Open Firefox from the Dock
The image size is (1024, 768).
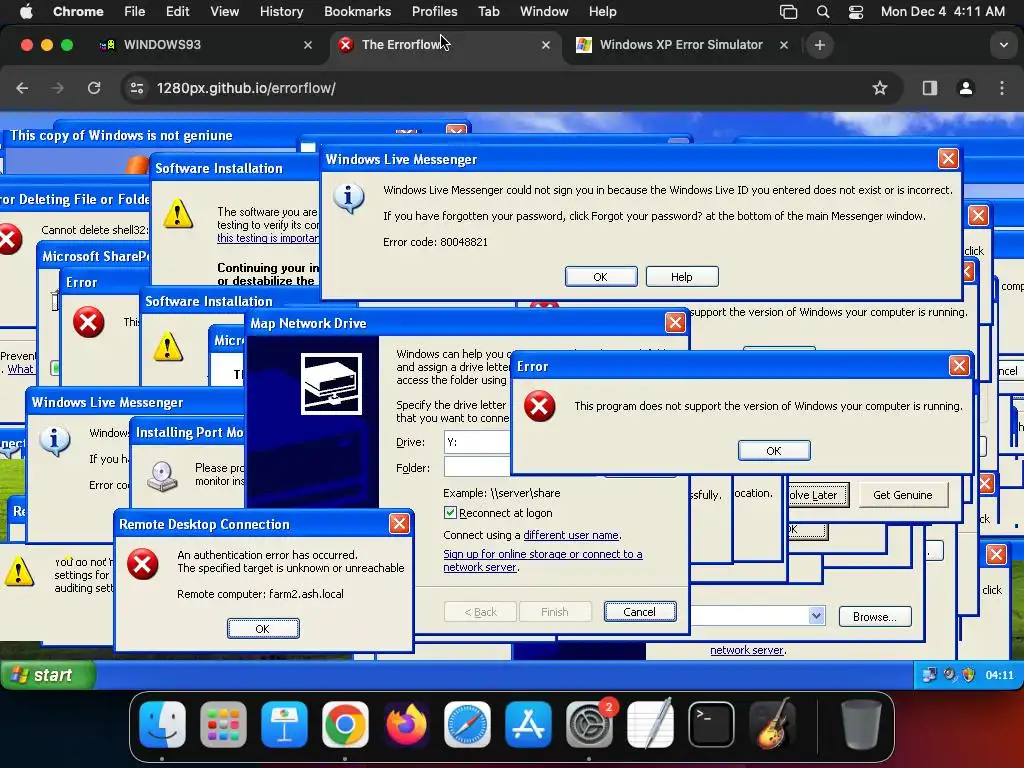click(406, 724)
